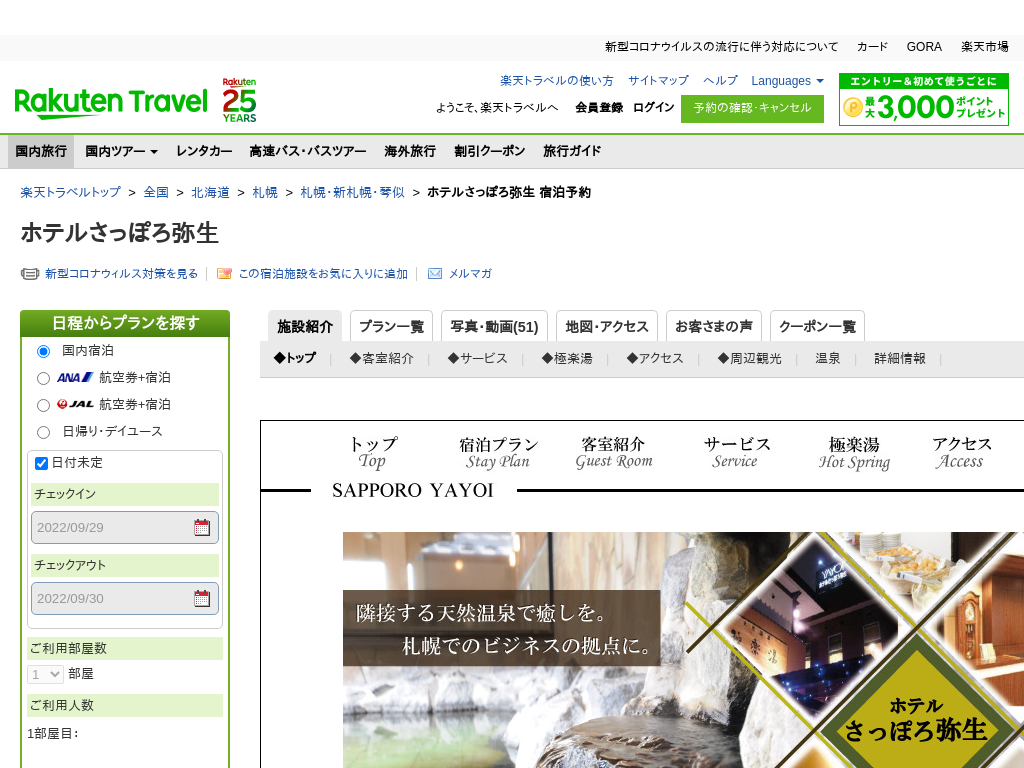Click the hot spring hero image

[683, 650]
